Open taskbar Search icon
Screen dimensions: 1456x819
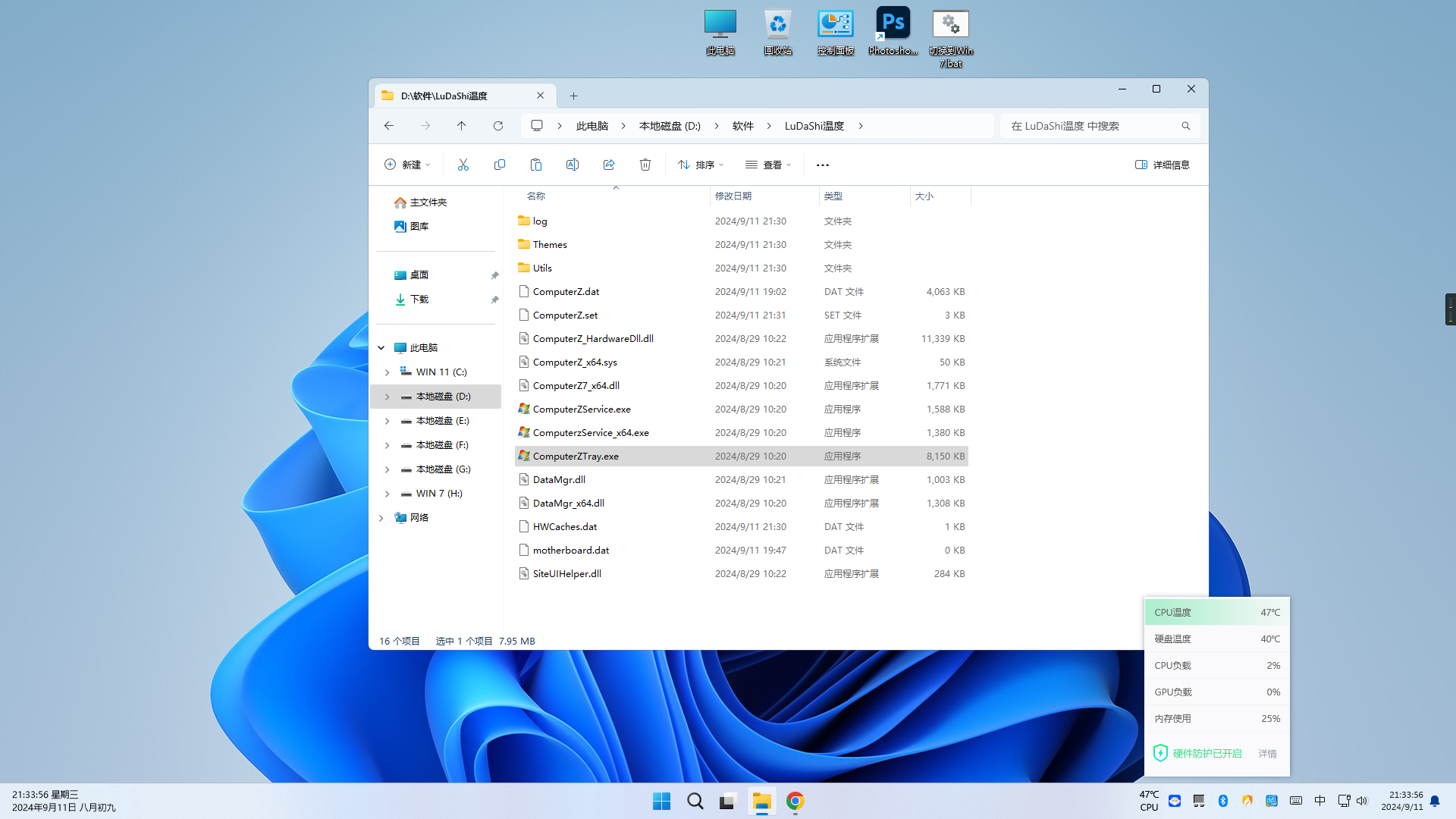695,801
